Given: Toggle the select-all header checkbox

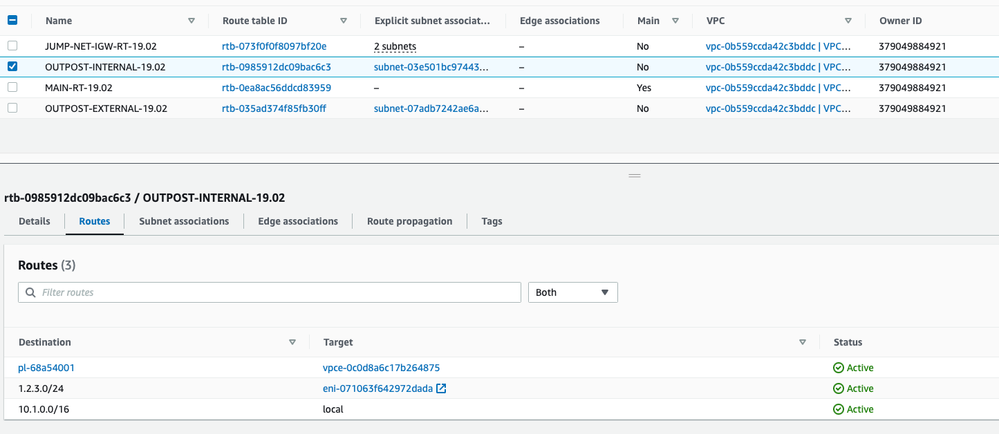Looking at the screenshot, I should (x=13, y=20).
